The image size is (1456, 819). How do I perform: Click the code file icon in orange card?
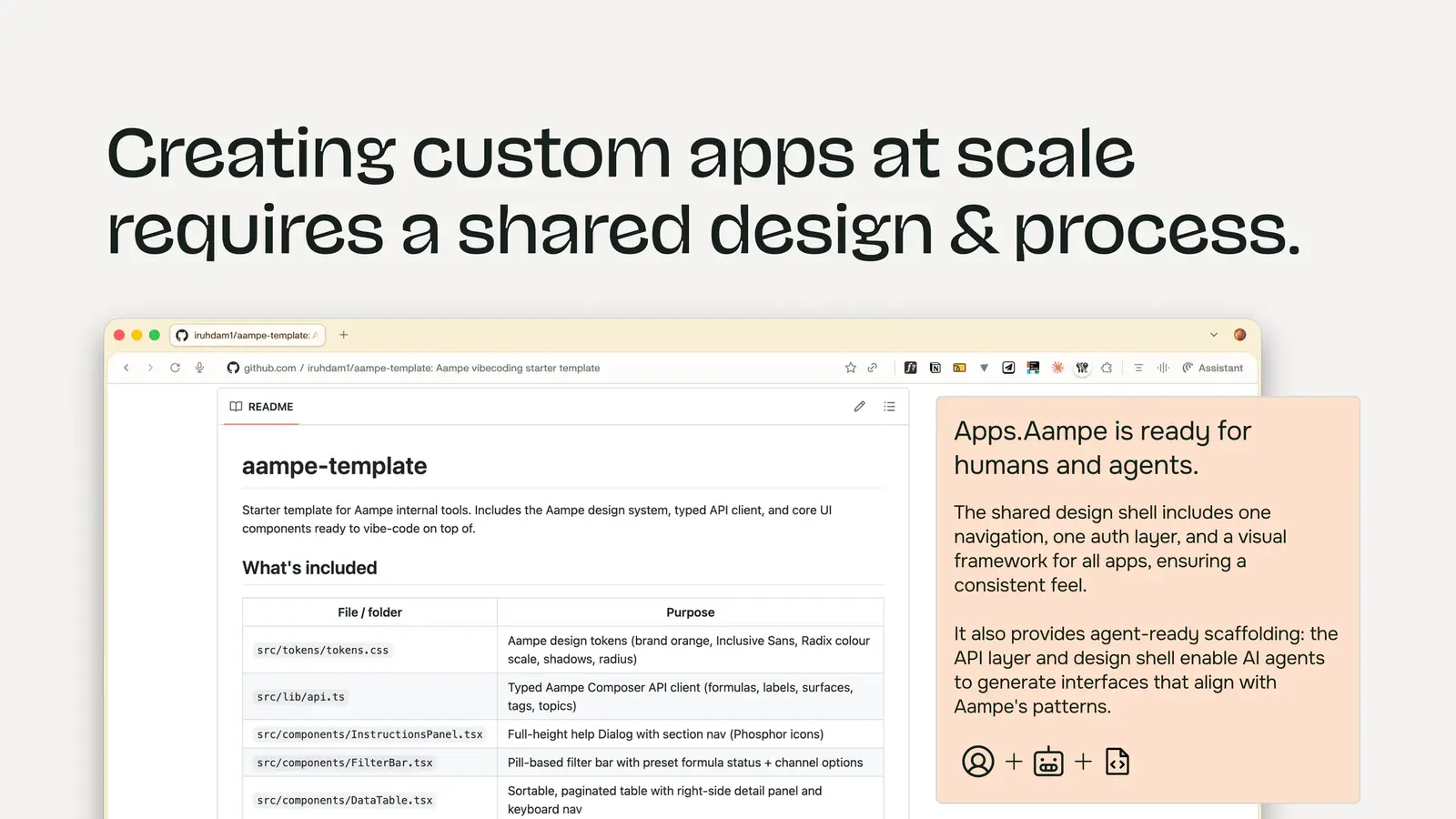click(1117, 762)
